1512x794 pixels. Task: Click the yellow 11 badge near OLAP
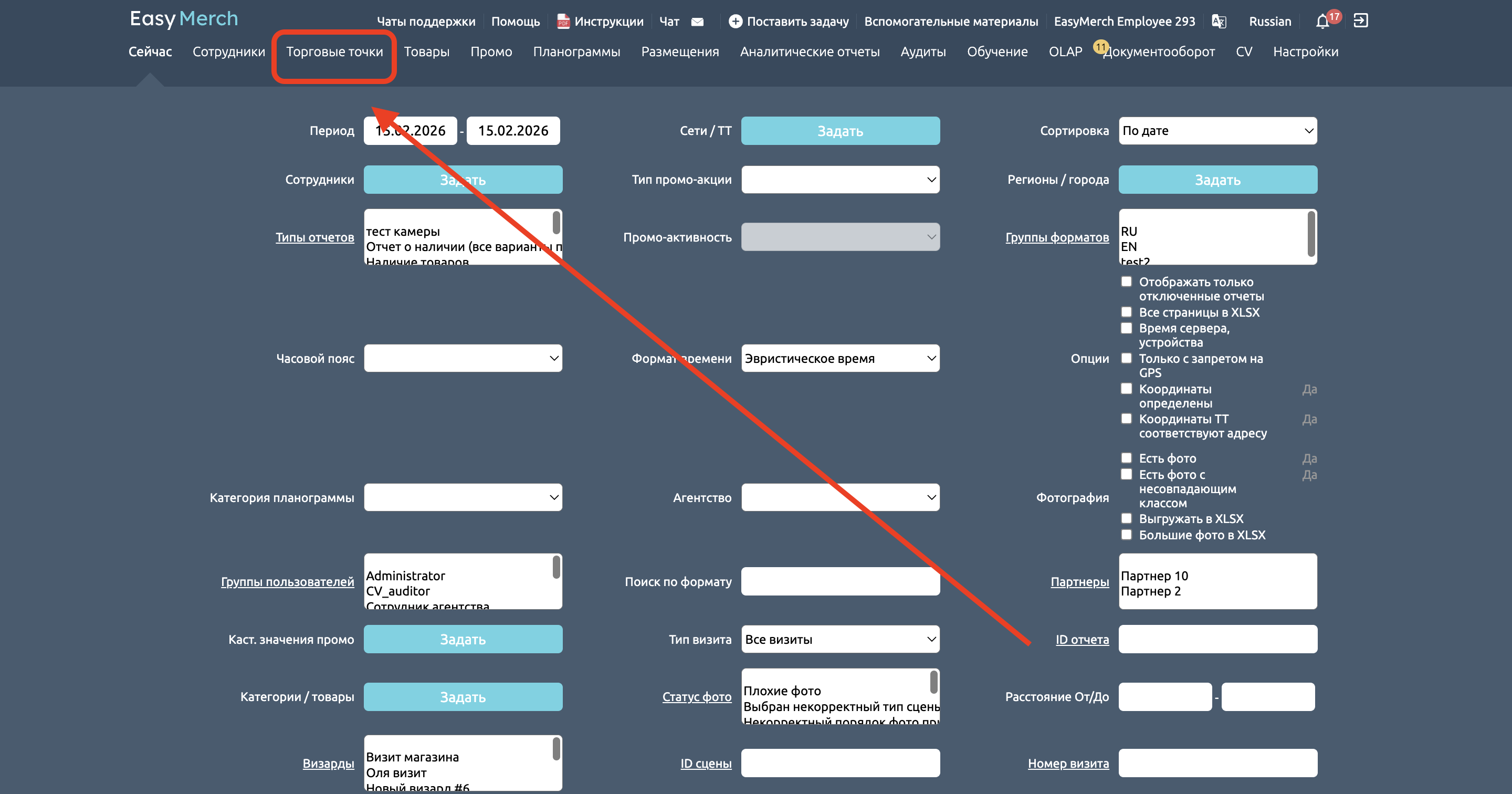tap(1100, 46)
